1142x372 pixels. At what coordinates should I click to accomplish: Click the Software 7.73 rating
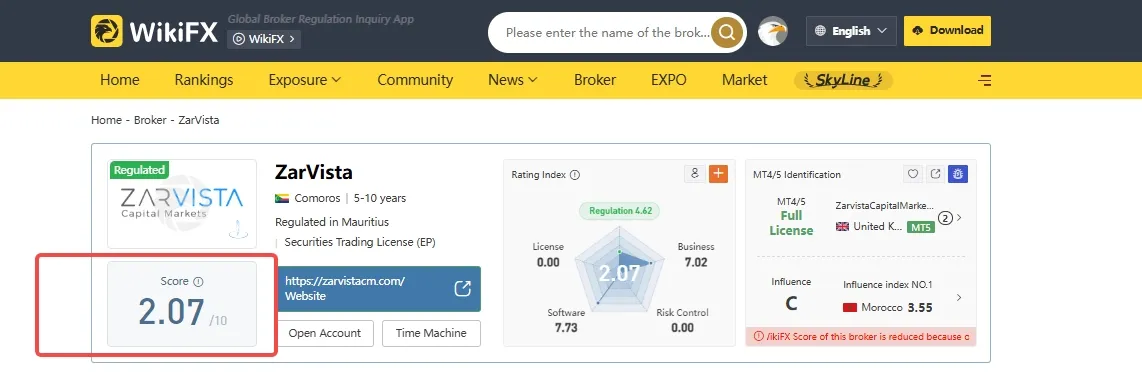click(x=566, y=320)
